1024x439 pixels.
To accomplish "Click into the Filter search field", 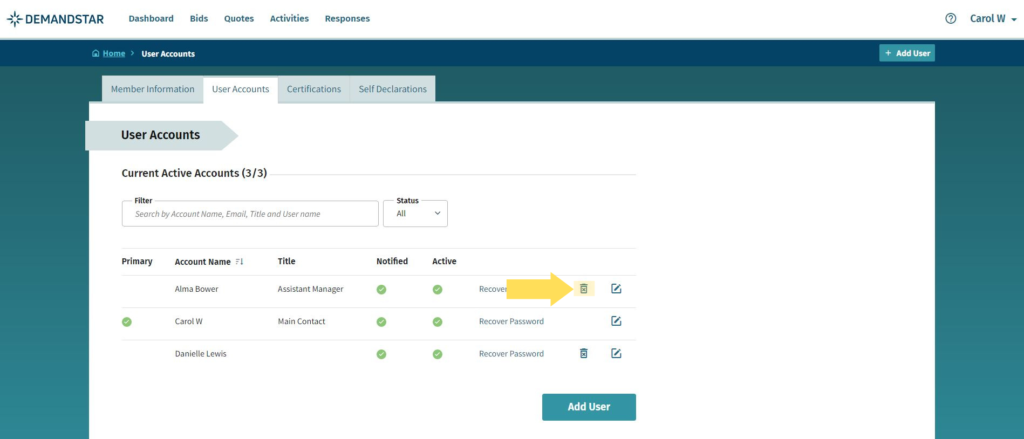I will 249,214.
